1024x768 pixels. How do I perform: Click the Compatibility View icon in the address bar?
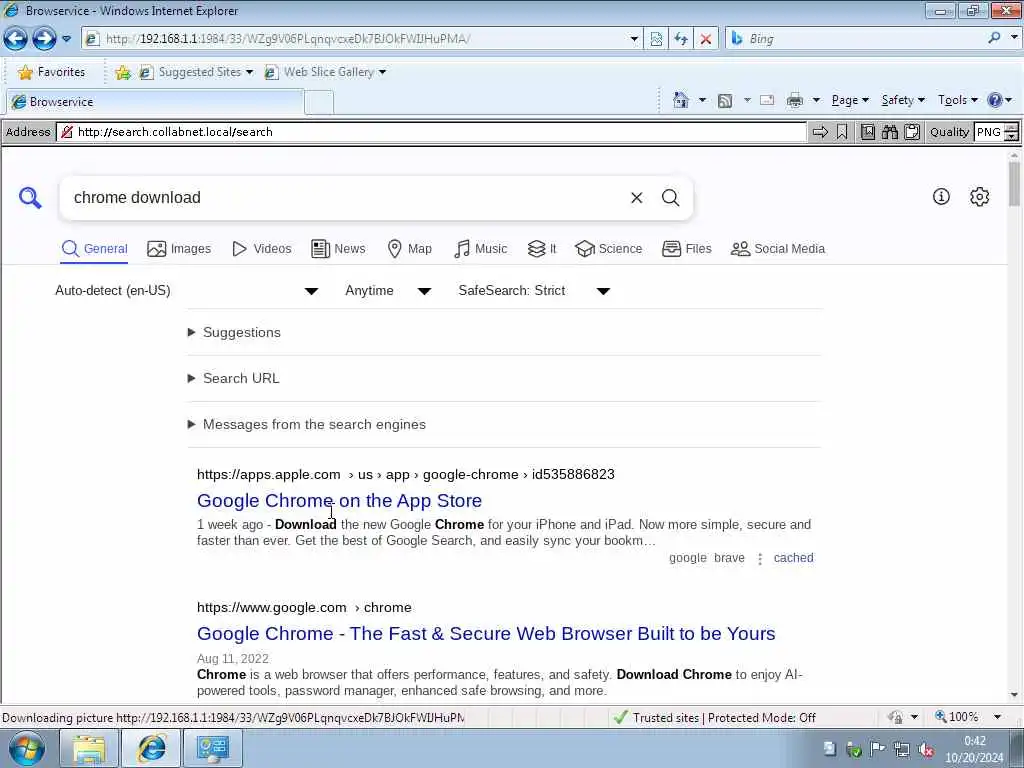[x=656, y=39]
